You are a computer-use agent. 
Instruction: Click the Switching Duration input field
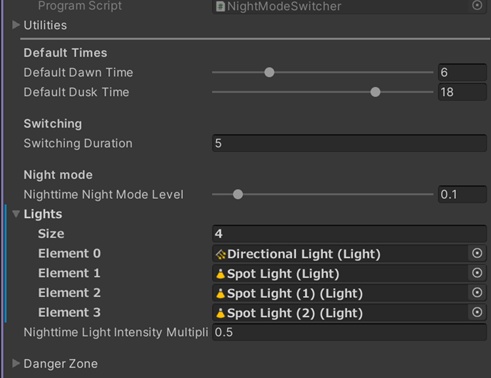tap(349, 143)
